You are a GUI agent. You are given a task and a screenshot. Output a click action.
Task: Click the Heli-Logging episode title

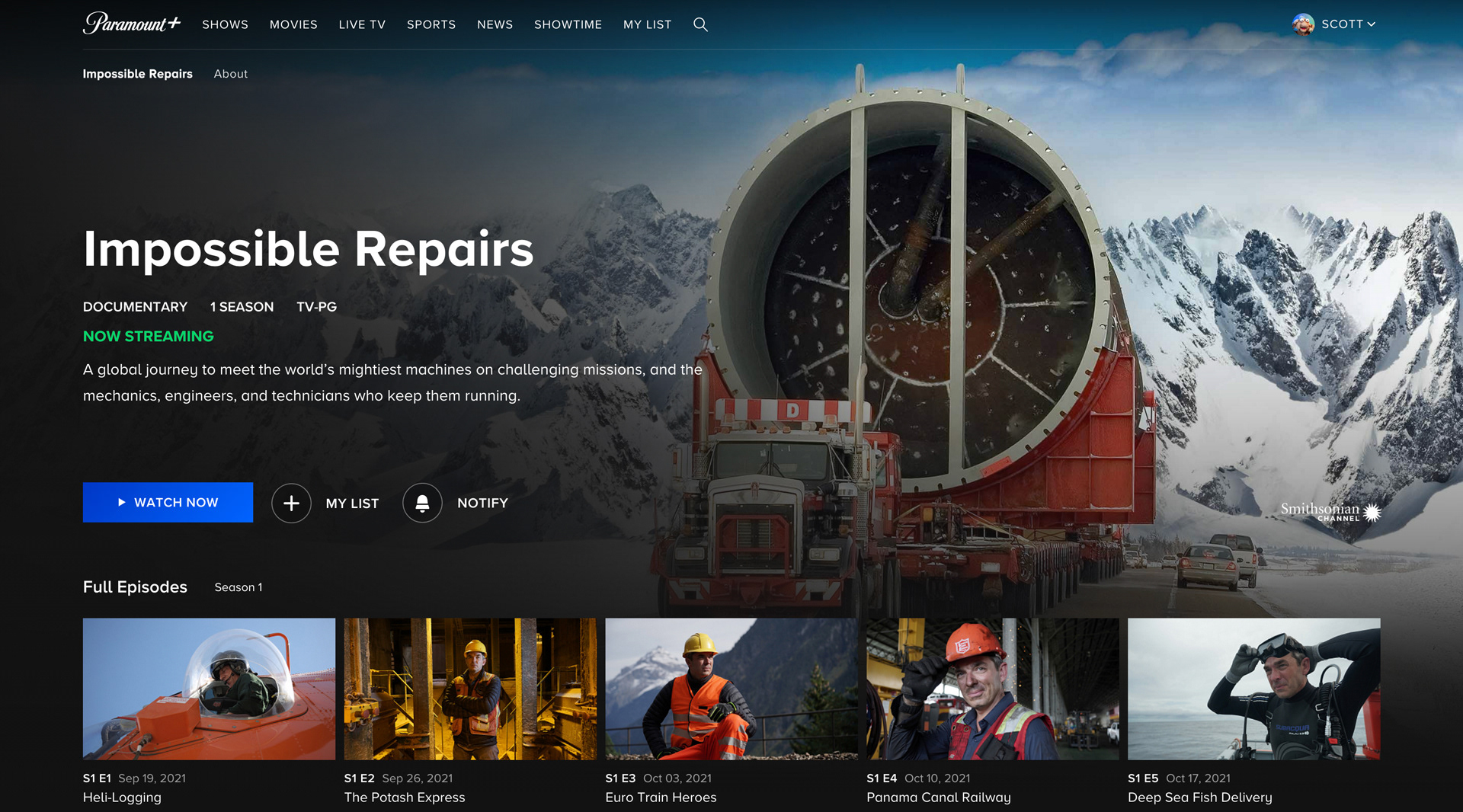[x=122, y=798]
